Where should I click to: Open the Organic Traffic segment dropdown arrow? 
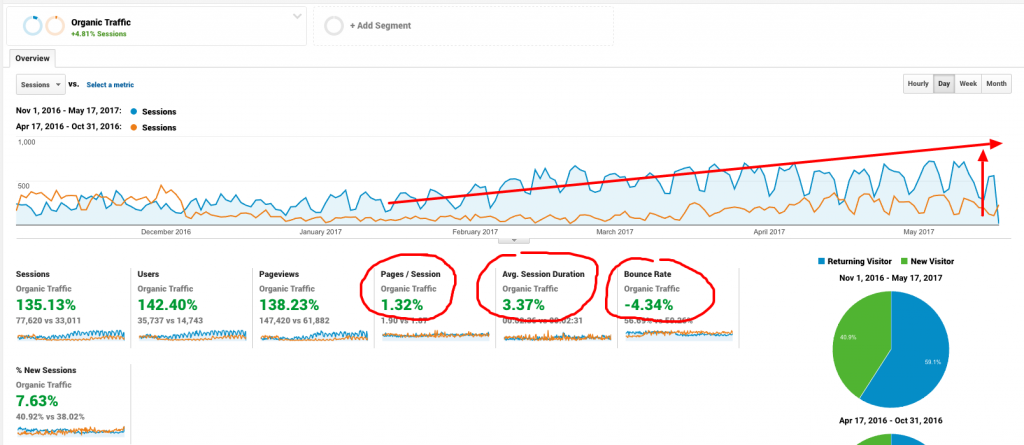(298, 16)
